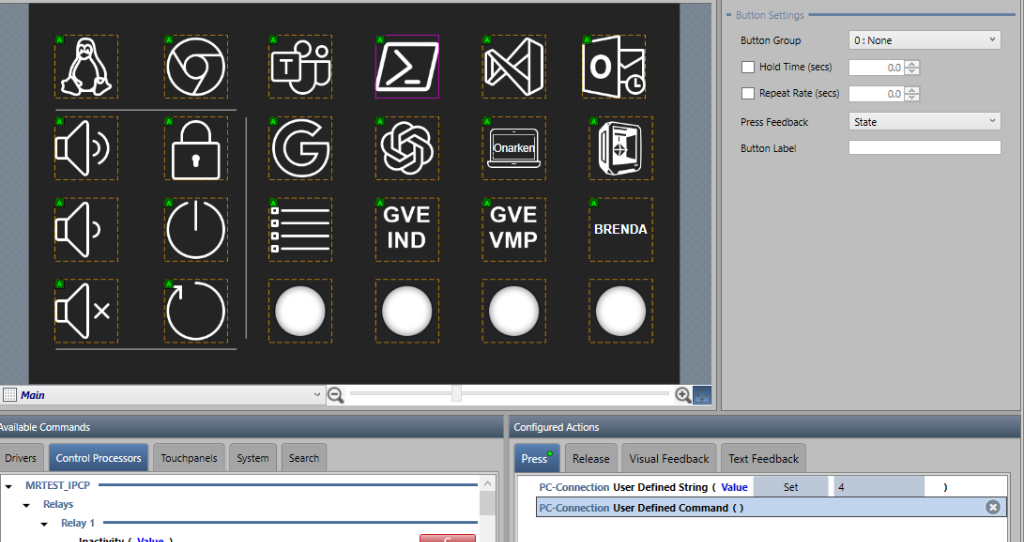1024x542 pixels.
Task: Select the power button icon
Action: tap(195, 230)
